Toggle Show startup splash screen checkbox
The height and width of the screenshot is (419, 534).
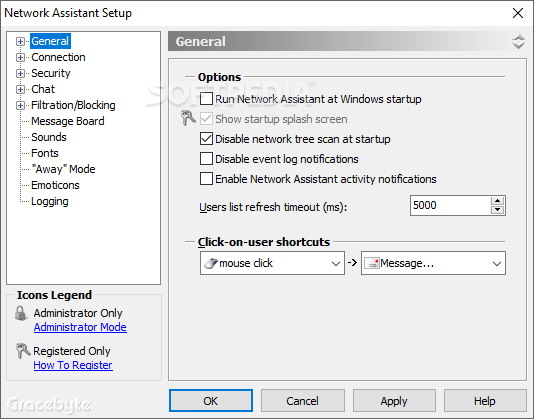206,119
